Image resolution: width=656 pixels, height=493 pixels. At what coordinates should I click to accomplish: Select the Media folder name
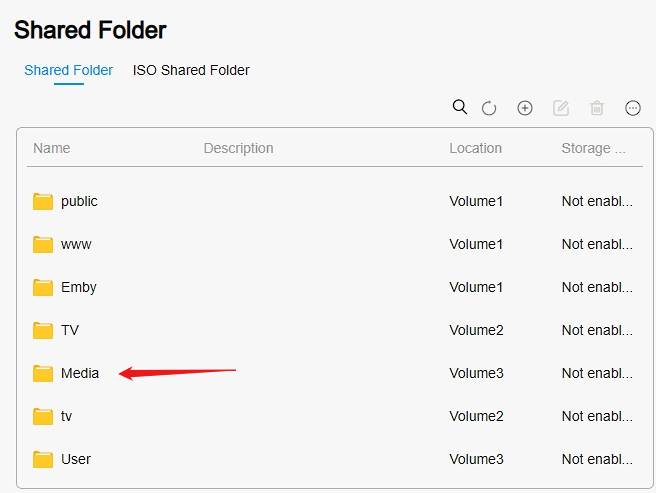[x=80, y=373]
